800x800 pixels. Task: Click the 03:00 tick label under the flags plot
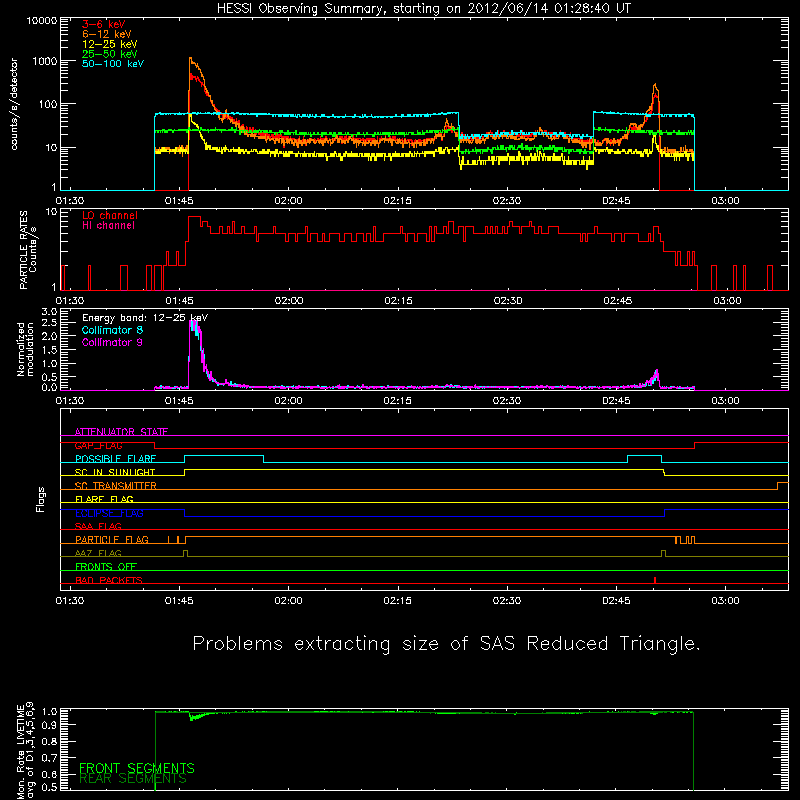pos(726,601)
